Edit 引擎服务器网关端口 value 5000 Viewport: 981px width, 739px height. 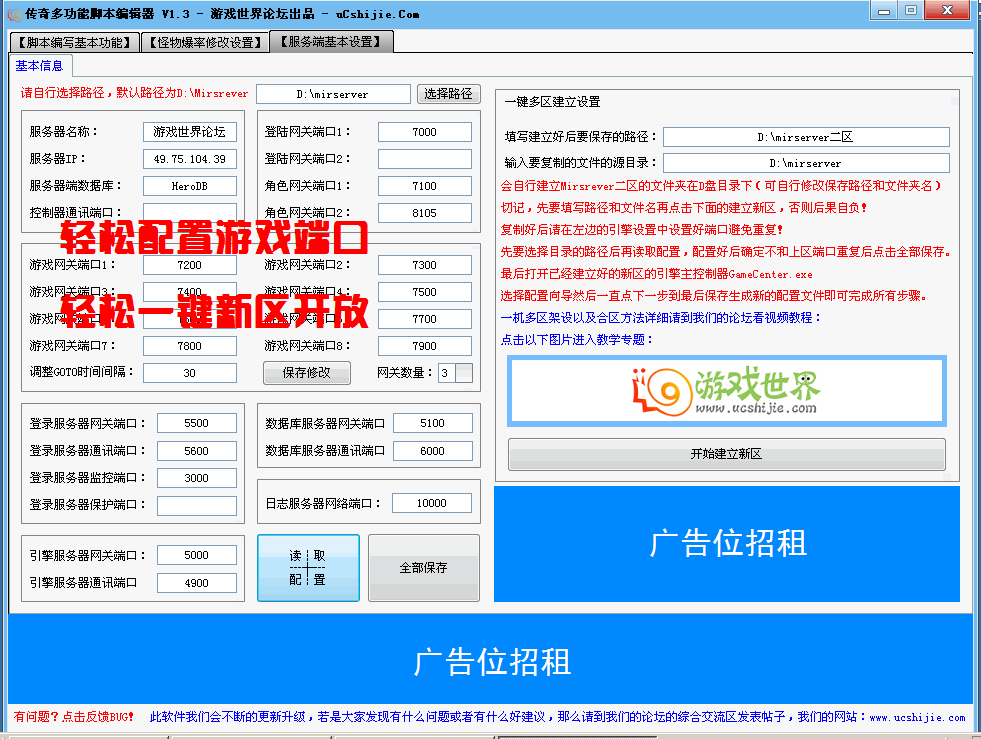click(196, 555)
